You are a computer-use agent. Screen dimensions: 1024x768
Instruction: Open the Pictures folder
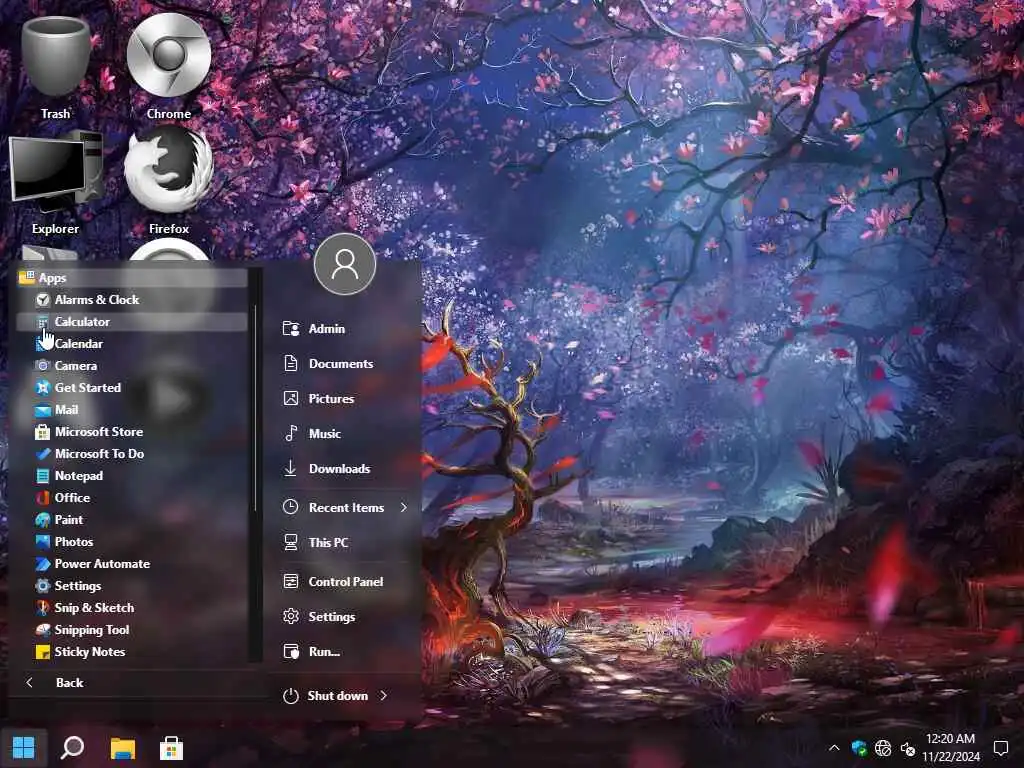[x=345, y=398]
